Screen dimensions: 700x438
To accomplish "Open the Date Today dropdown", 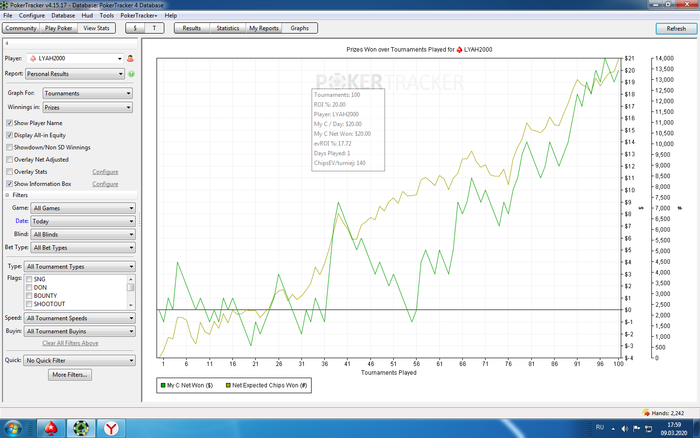I will click(83, 221).
